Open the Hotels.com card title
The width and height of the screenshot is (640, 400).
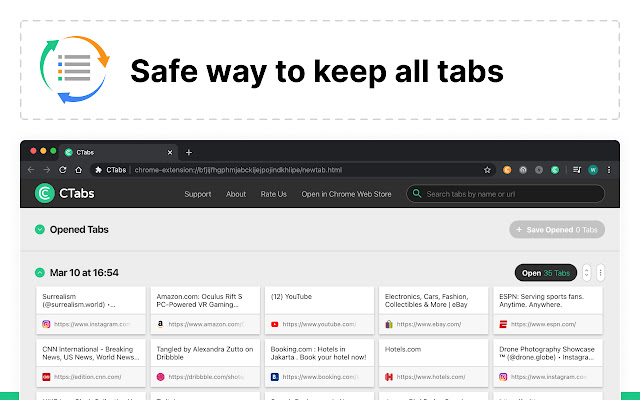pyautogui.click(x=403, y=349)
